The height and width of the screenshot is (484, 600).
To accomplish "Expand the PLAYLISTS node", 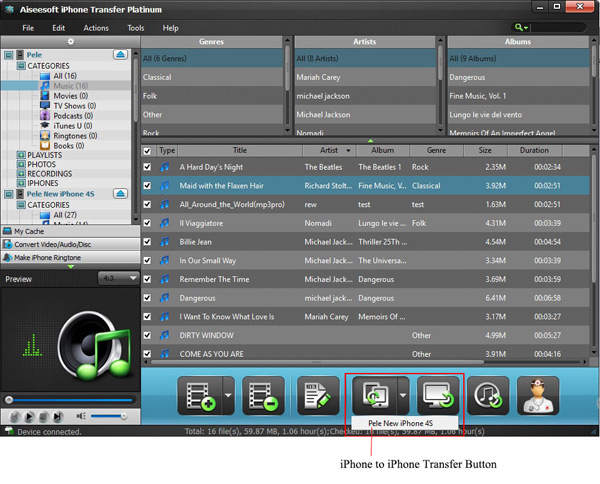I will [x=21, y=155].
